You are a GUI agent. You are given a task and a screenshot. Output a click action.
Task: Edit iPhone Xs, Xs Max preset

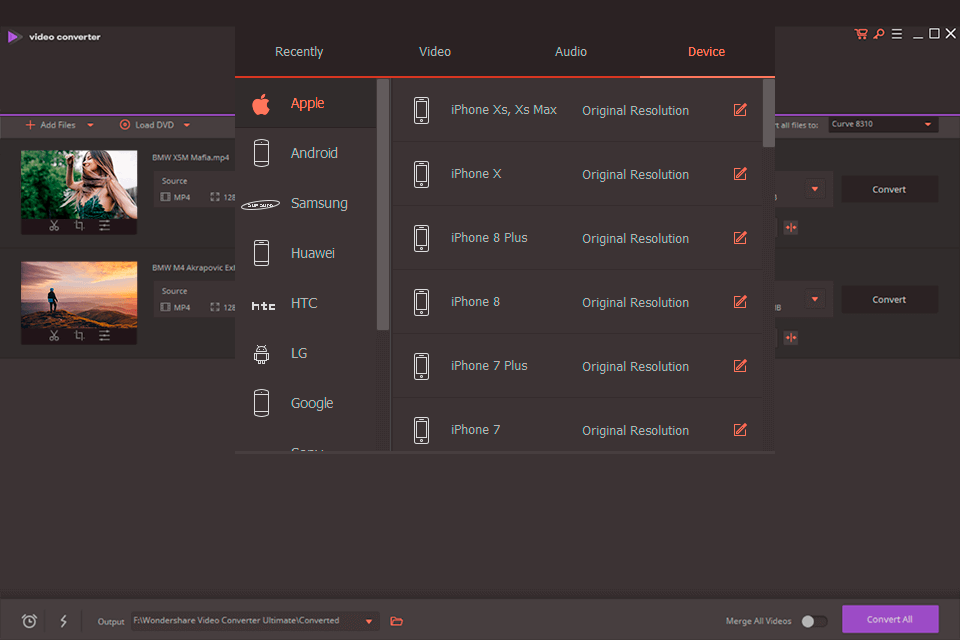740,110
